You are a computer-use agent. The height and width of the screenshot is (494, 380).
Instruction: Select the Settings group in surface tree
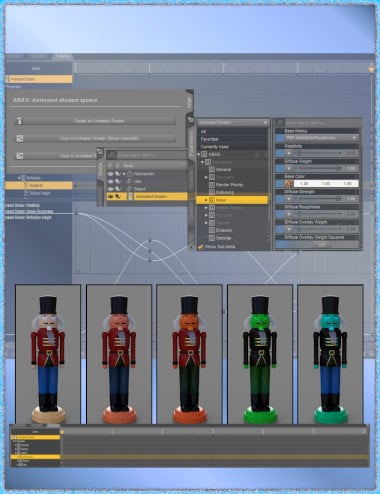(x=223, y=238)
